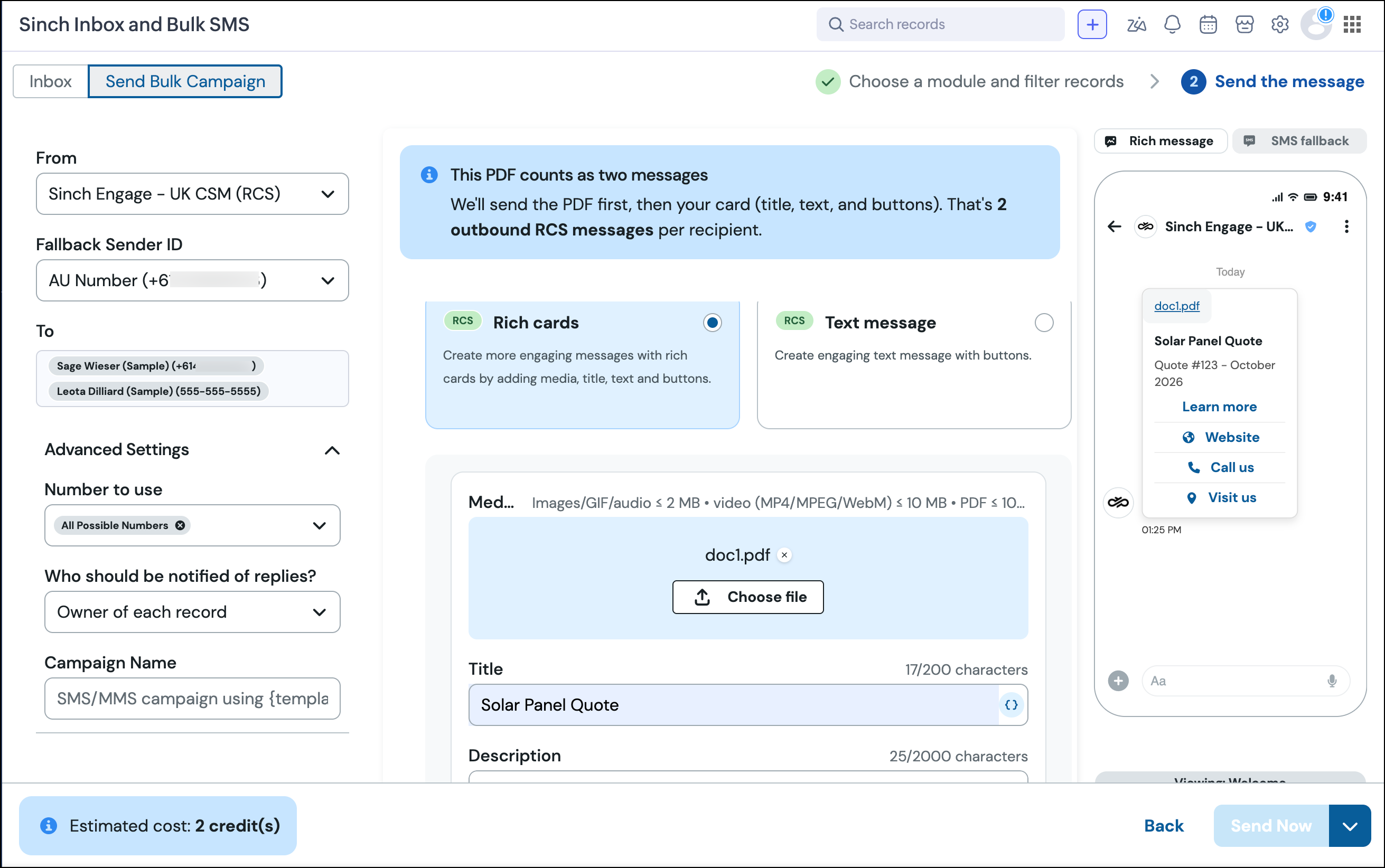
Task: Click the info icon in PDF notice
Action: [429, 175]
